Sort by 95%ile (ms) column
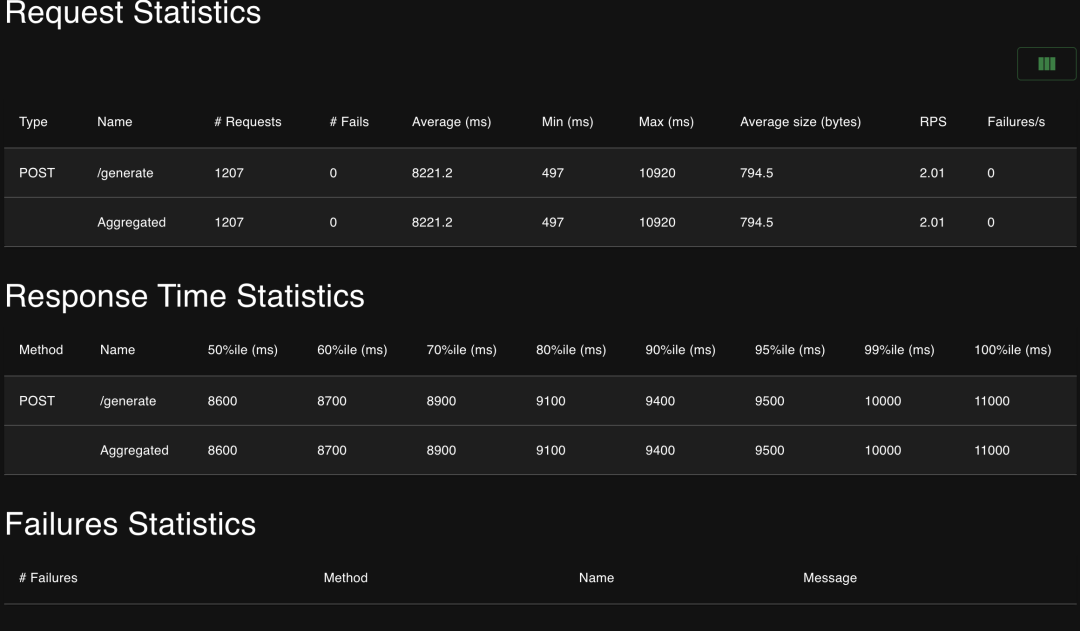1080x631 pixels. [x=790, y=350]
